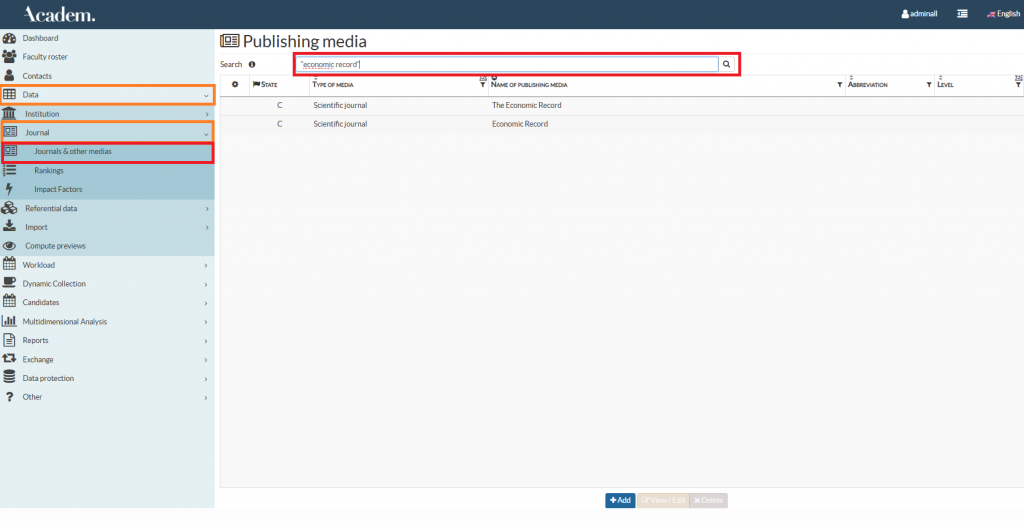This screenshot has height=521, width=1024.
Task: Open the Rankings menu item
Action: pos(48,171)
